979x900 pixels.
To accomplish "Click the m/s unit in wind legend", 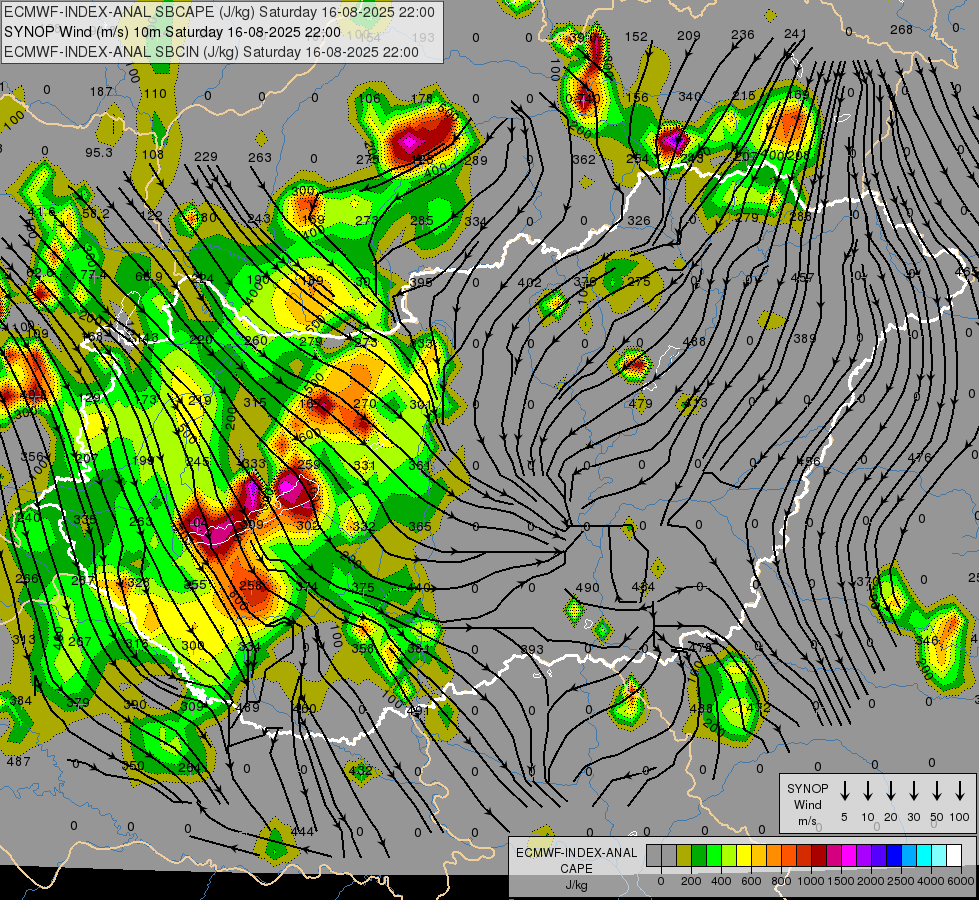I will 807,821.
